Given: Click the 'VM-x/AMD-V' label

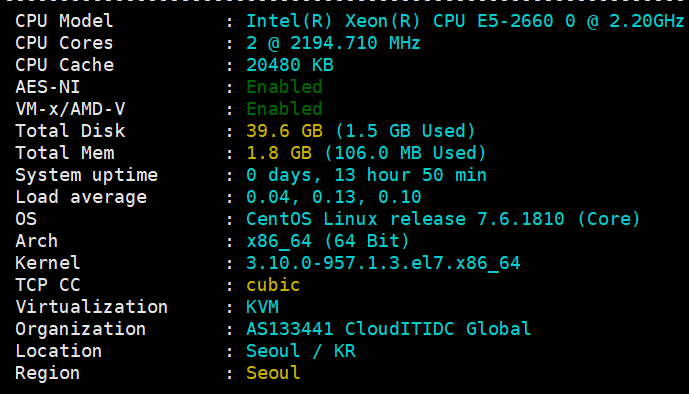Looking at the screenshot, I should [70, 108].
